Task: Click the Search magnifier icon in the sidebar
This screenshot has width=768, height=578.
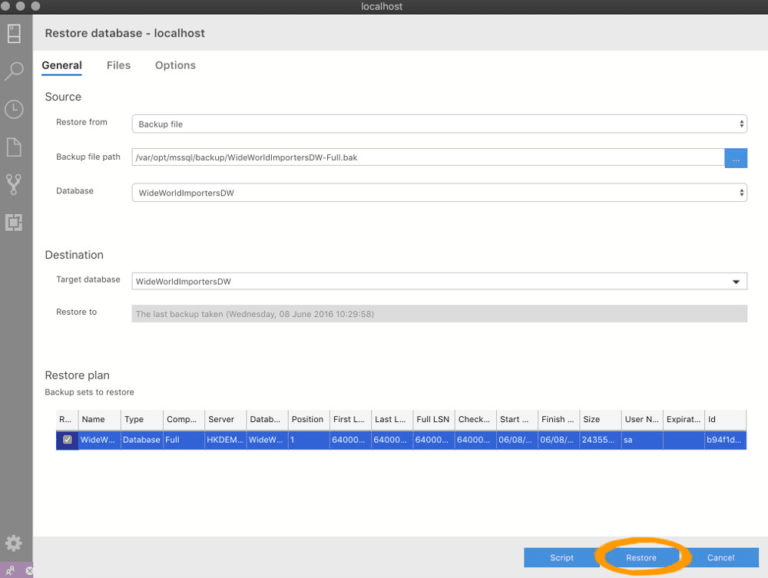Action: 14,71
